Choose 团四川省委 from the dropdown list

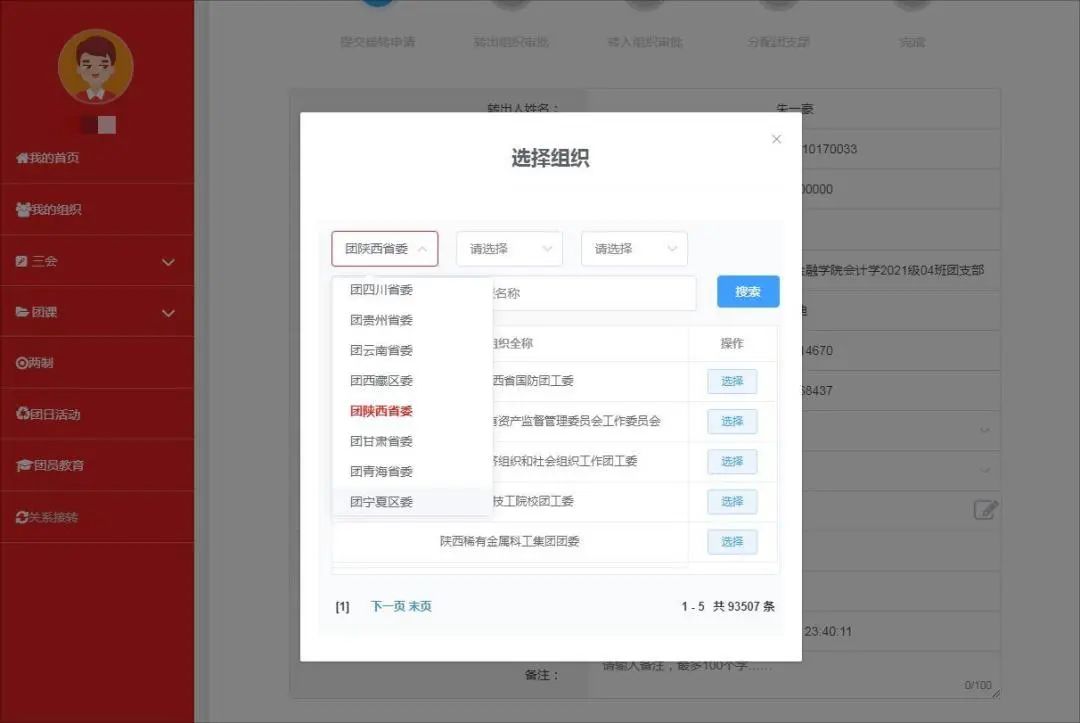click(381, 290)
